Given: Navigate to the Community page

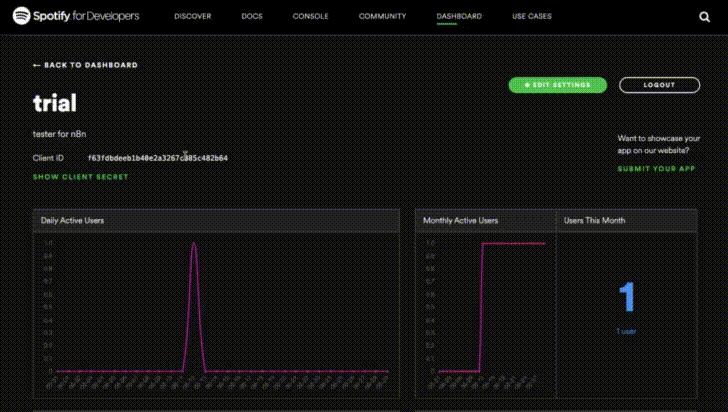Looking at the screenshot, I should tap(382, 17).
